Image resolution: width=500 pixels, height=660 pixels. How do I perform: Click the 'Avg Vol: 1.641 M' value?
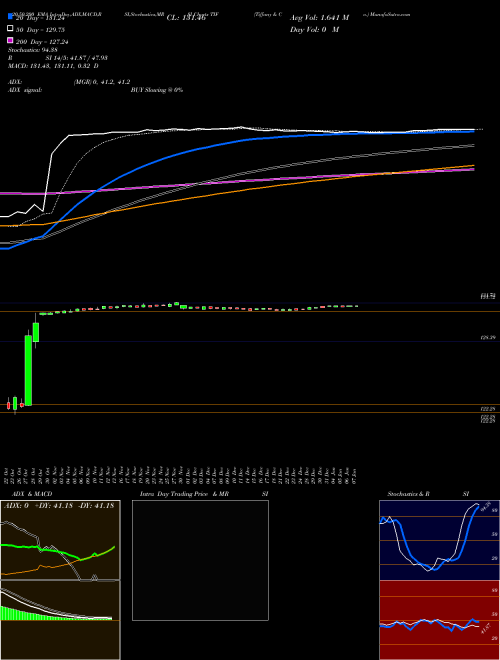click(319, 18)
